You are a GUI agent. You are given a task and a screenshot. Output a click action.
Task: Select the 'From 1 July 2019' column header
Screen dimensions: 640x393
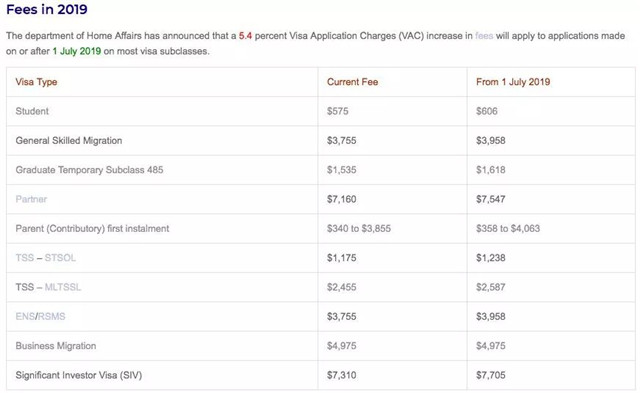513,82
